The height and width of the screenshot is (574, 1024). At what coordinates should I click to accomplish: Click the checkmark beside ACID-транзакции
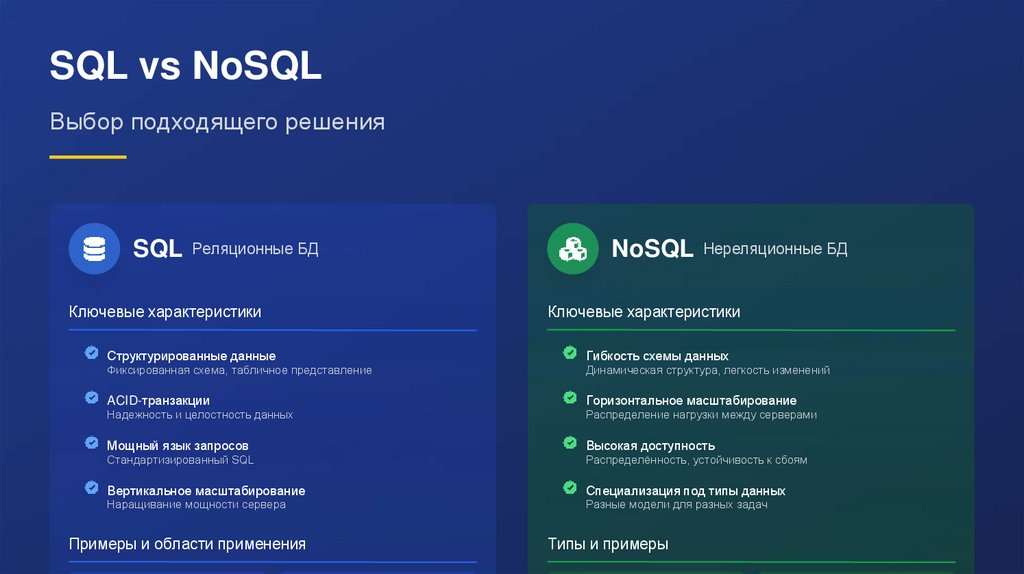(91, 398)
